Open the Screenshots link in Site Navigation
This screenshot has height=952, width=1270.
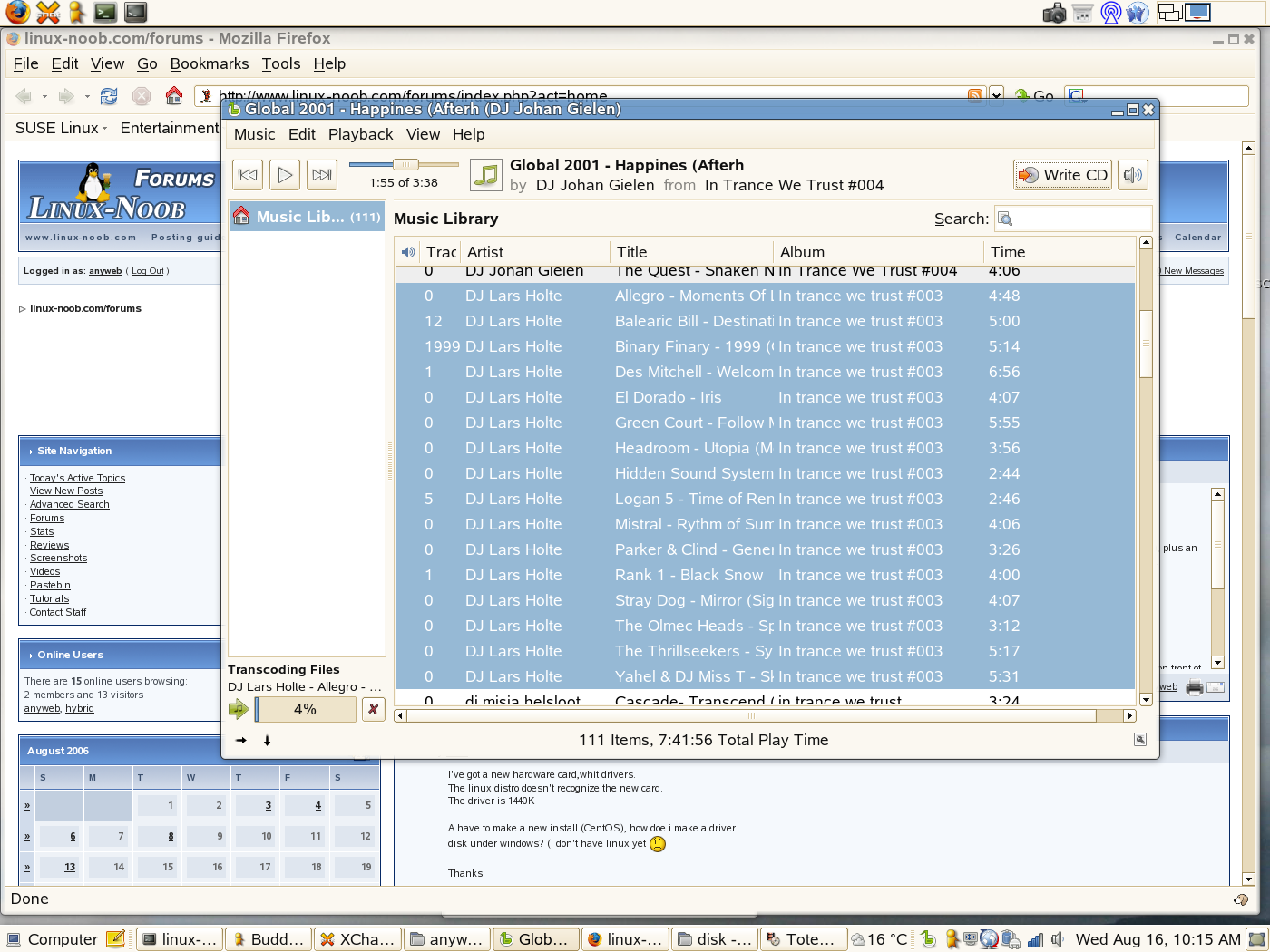tap(58, 558)
